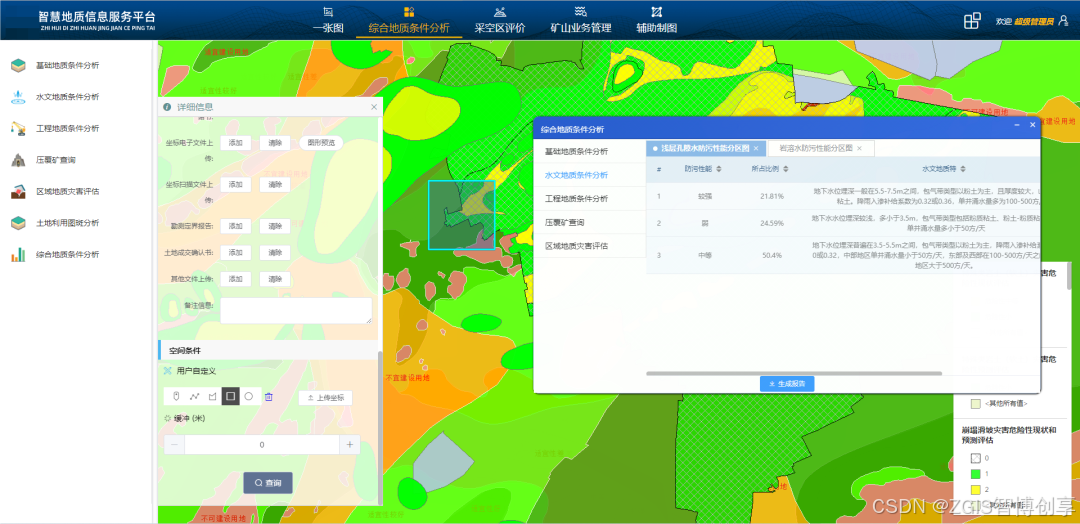
Task: Click the 图形预览 button
Action: (321, 143)
